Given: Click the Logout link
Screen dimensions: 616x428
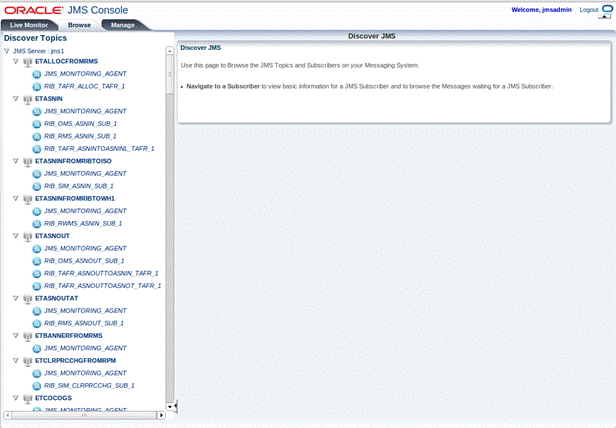Looking at the screenshot, I should pos(589,10).
